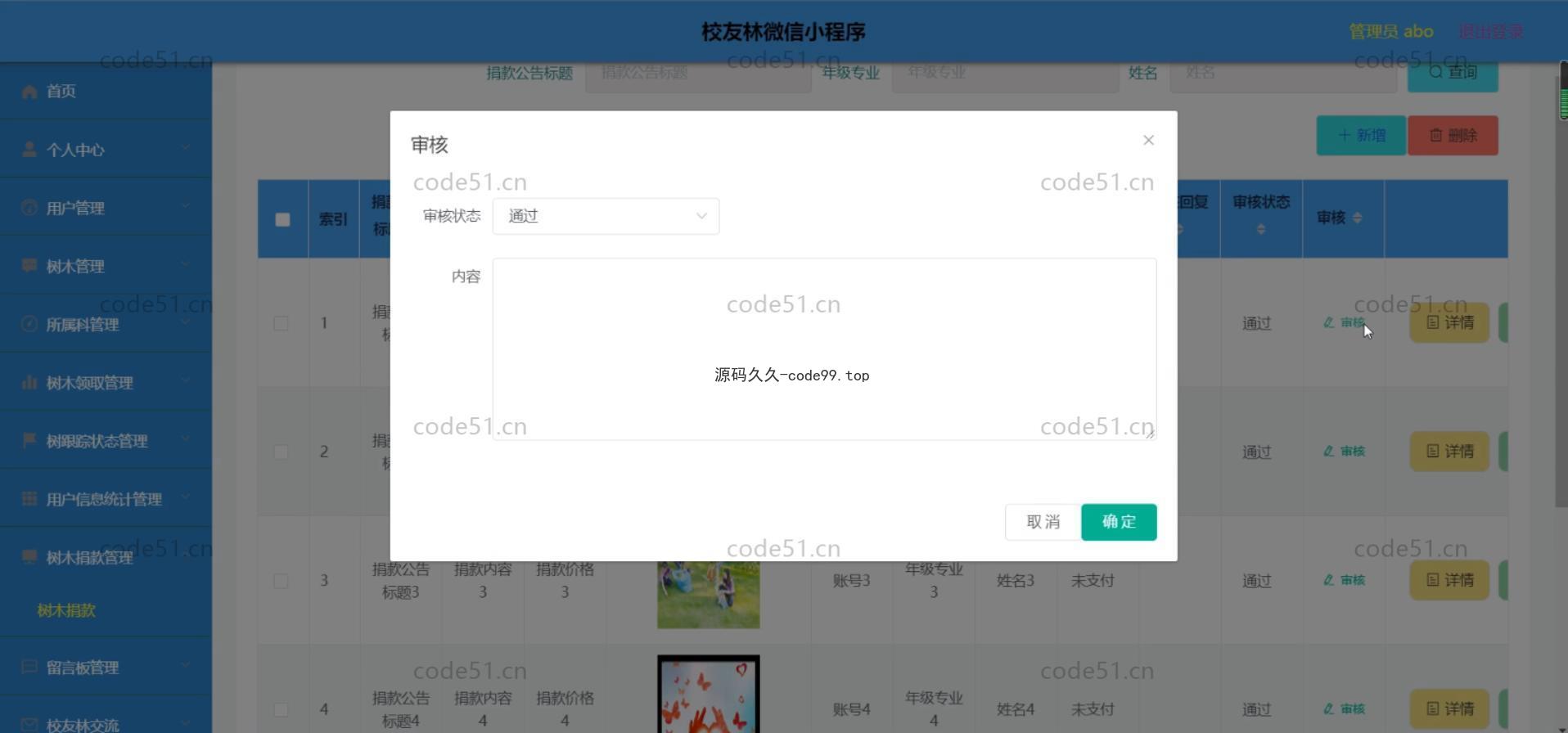Click the icon beside 用户管理
The width and height of the screenshot is (1568, 733).
coord(29,207)
